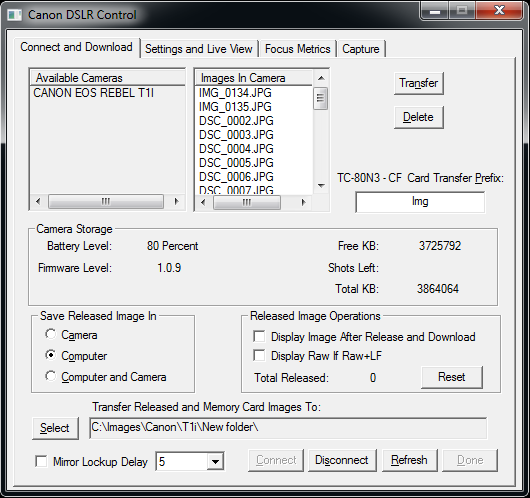Image resolution: width=530 pixels, height=498 pixels.
Task: Choose Camera save location radio button
Action: pos(51,334)
